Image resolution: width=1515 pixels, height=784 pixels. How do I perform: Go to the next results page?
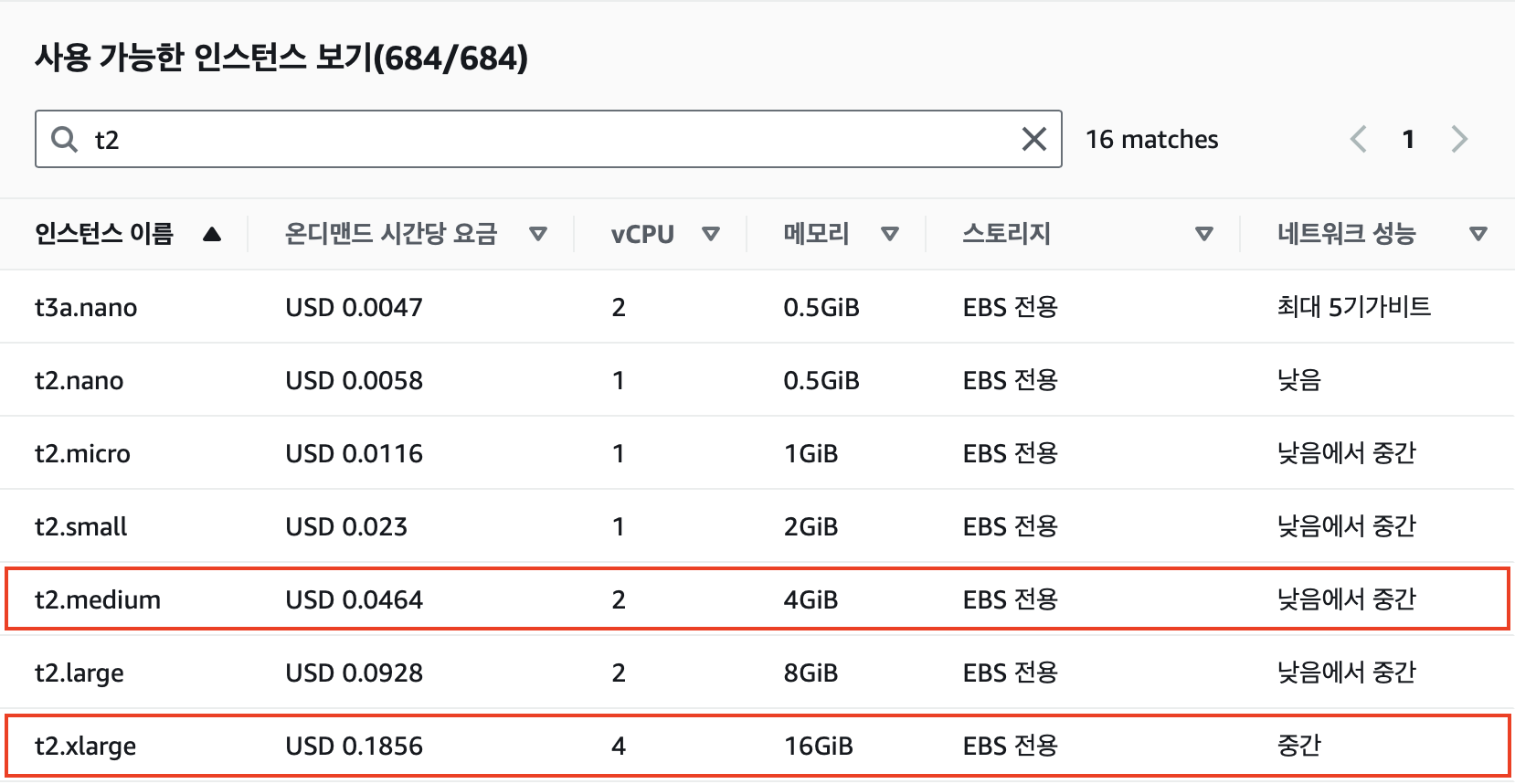[x=1459, y=139]
